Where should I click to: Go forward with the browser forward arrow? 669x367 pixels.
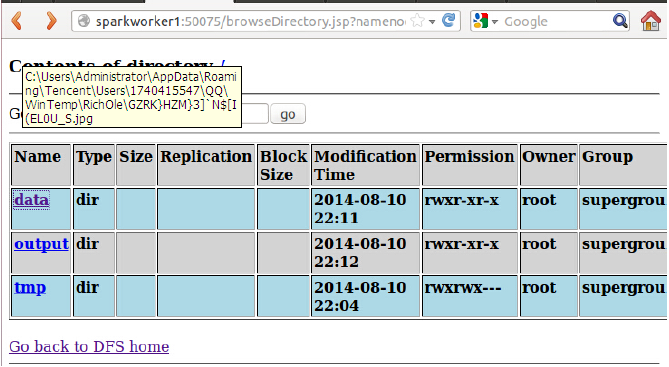[51, 21]
